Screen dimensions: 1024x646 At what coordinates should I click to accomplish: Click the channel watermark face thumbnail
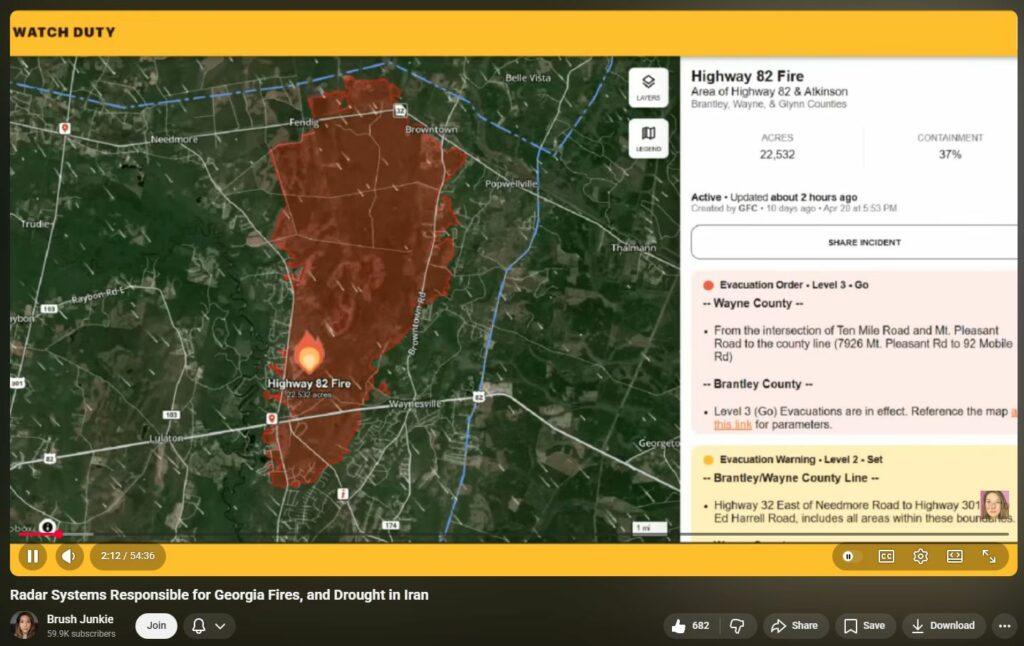pyautogui.click(x=994, y=505)
